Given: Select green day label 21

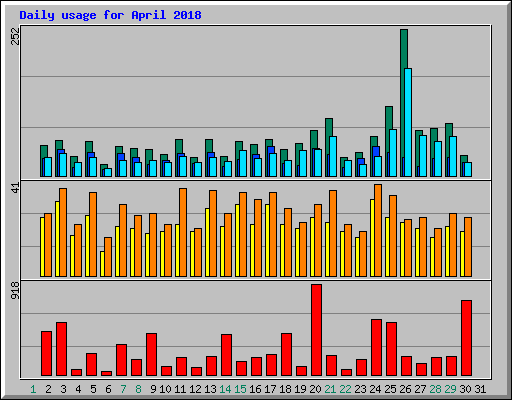Looking at the screenshot, I should [x=330, y=389].
